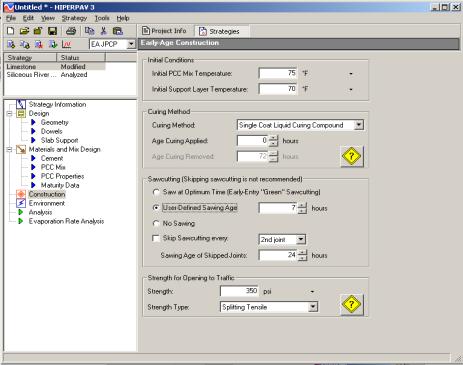Select the No Sawing radio option
The image size is (463, 365).
click(x=156, y=223)
